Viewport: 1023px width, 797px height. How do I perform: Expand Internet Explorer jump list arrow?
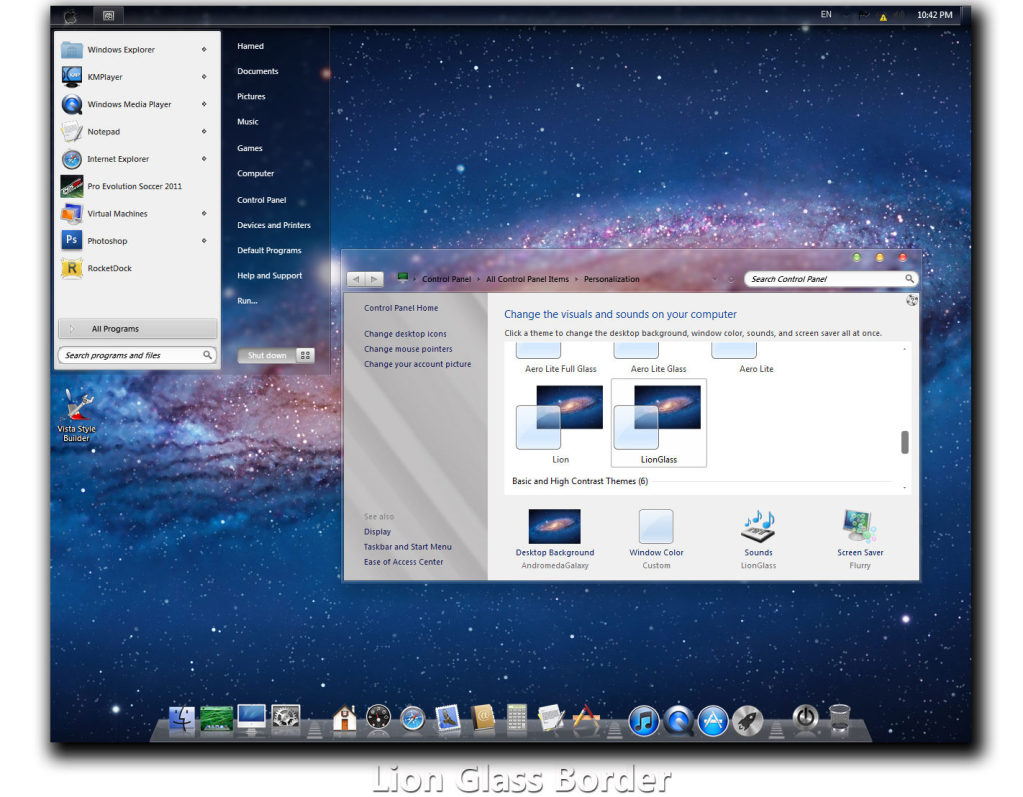204,158
